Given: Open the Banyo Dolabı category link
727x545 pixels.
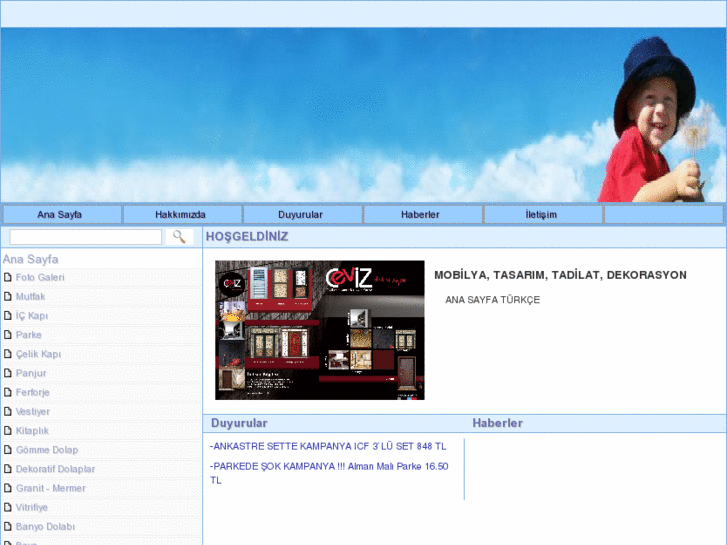Looking at the screenshot, I should [x=45, y=526].
